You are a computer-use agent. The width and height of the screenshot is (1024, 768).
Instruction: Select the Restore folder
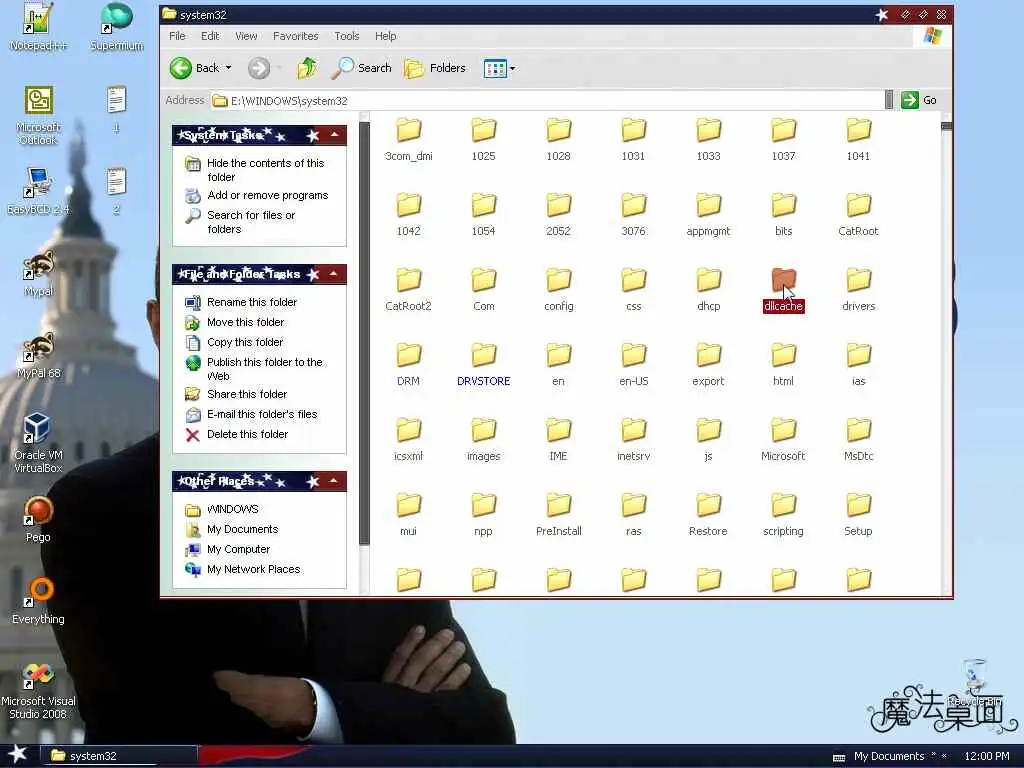click(709, 515)
